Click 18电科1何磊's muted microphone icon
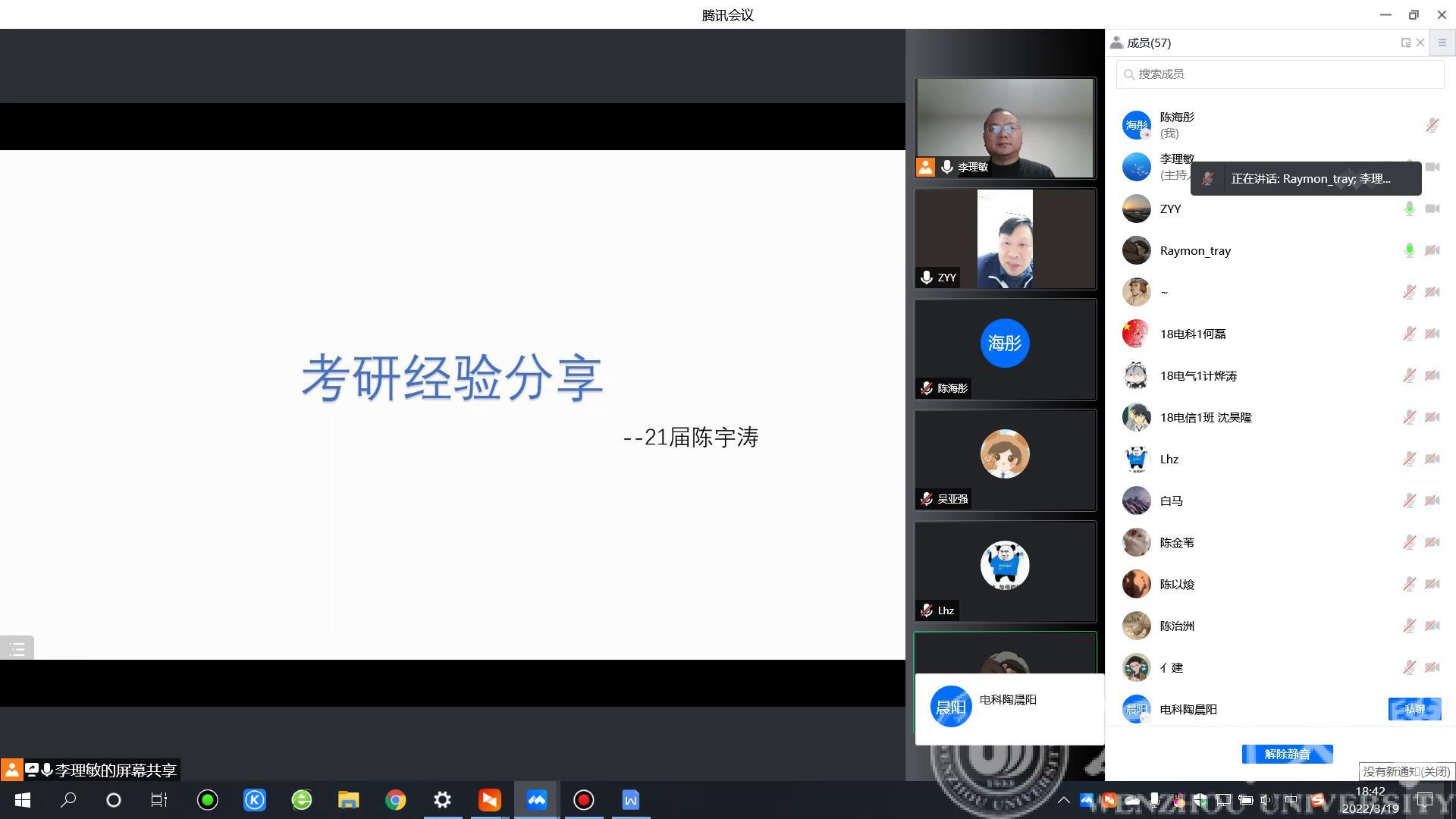The width and height of the screenshot is (1456, 819). point(1409,334)
